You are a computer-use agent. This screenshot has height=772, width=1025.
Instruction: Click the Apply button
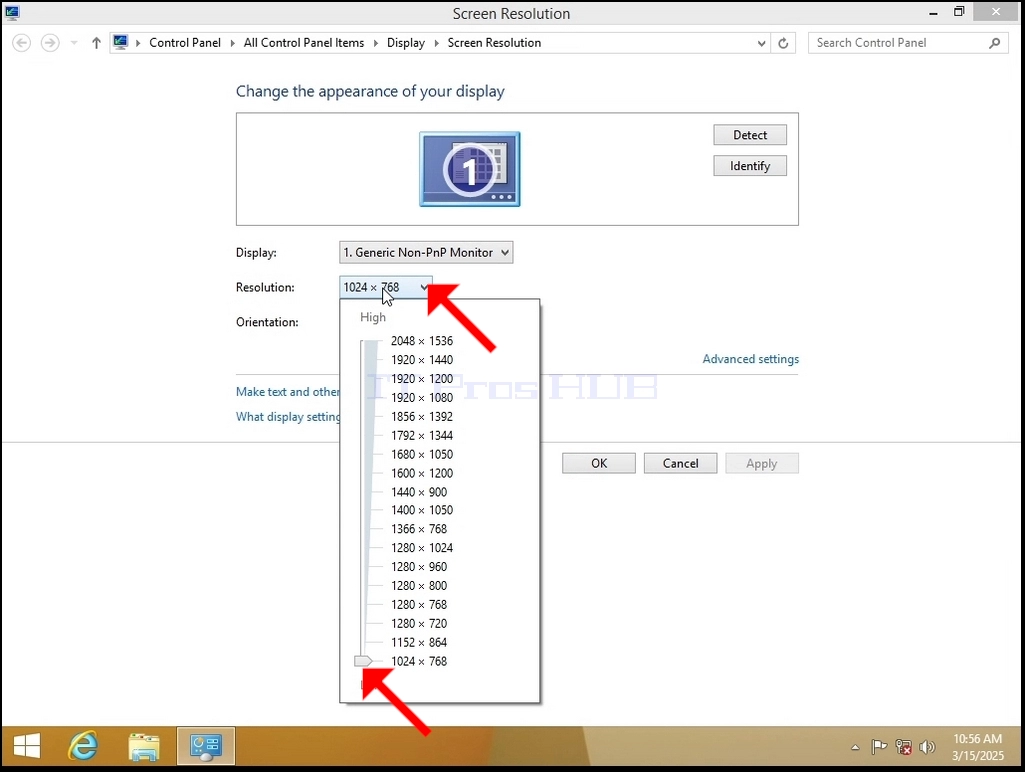[x=762, y=463]
